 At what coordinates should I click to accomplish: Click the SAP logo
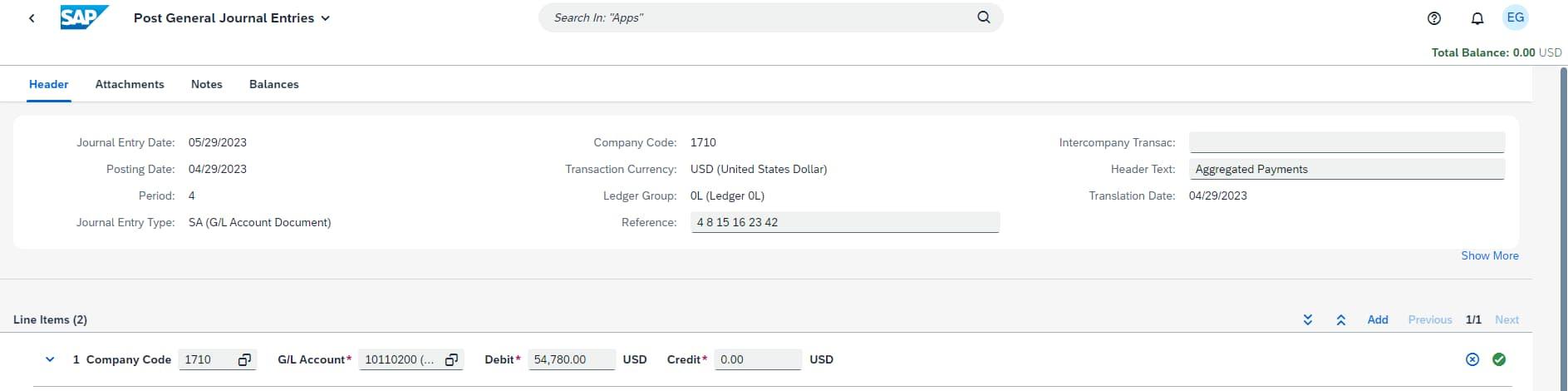point(84,17)
